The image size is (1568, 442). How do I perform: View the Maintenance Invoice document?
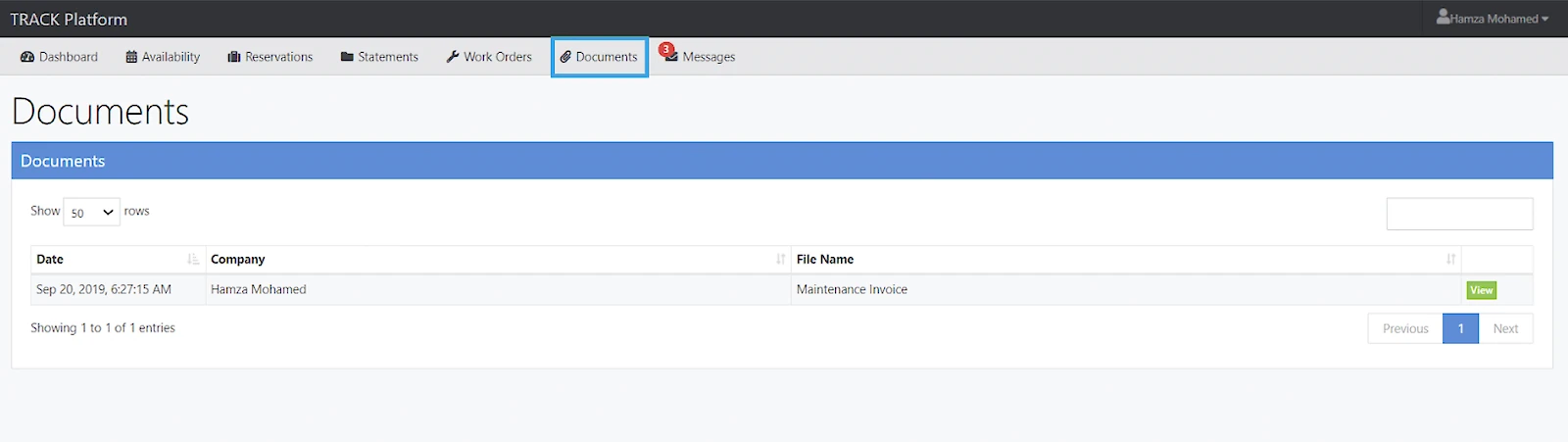[x=1481, y=290]
